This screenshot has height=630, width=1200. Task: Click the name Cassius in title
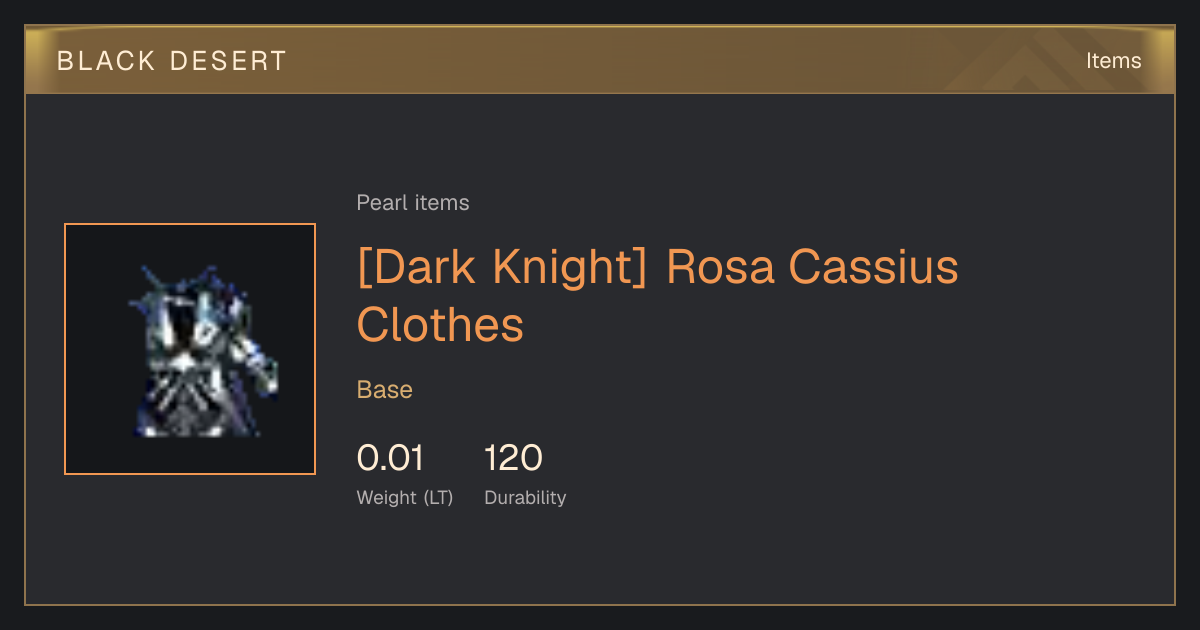click(x=874, y=268)
